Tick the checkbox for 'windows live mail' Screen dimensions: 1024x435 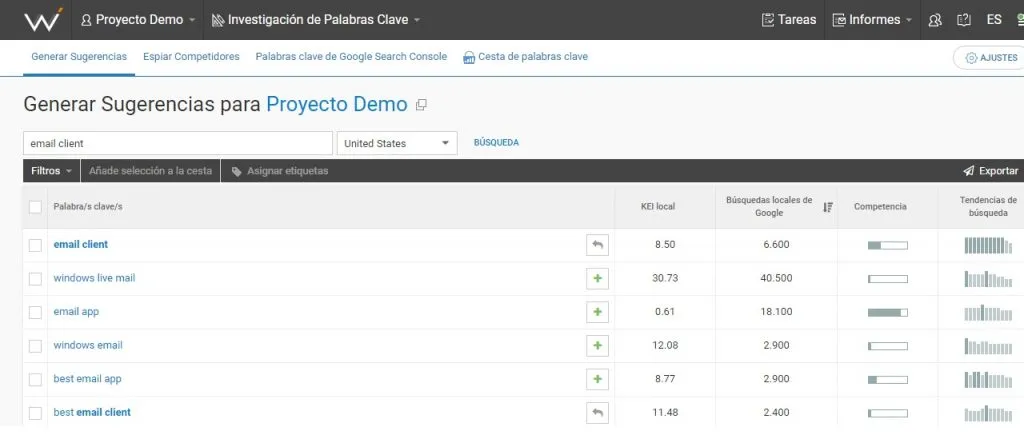tap(35, 278)
